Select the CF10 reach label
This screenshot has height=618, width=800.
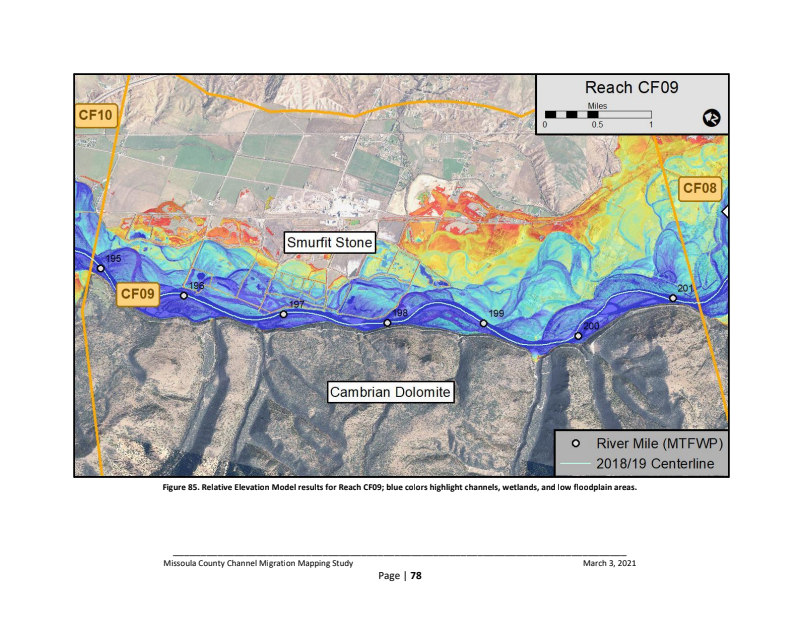97,115
